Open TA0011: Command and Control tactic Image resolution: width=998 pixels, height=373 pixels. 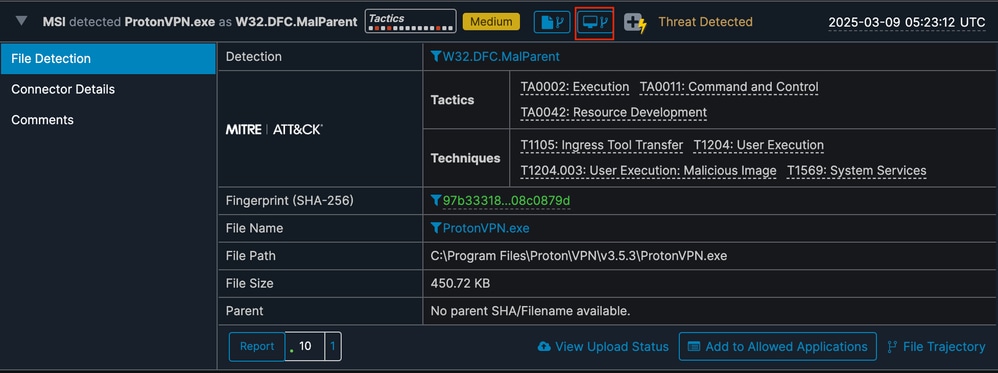(729, 87)
